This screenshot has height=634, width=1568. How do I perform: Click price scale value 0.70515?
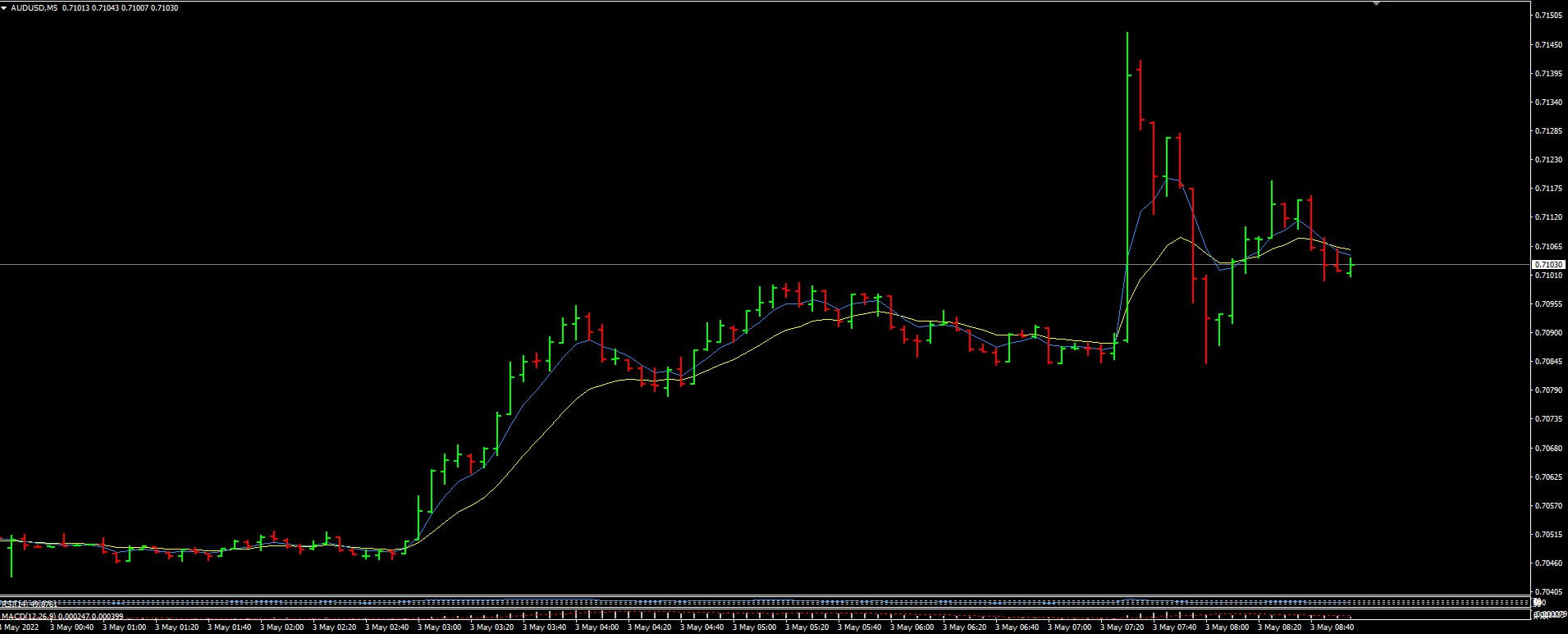1548,534
